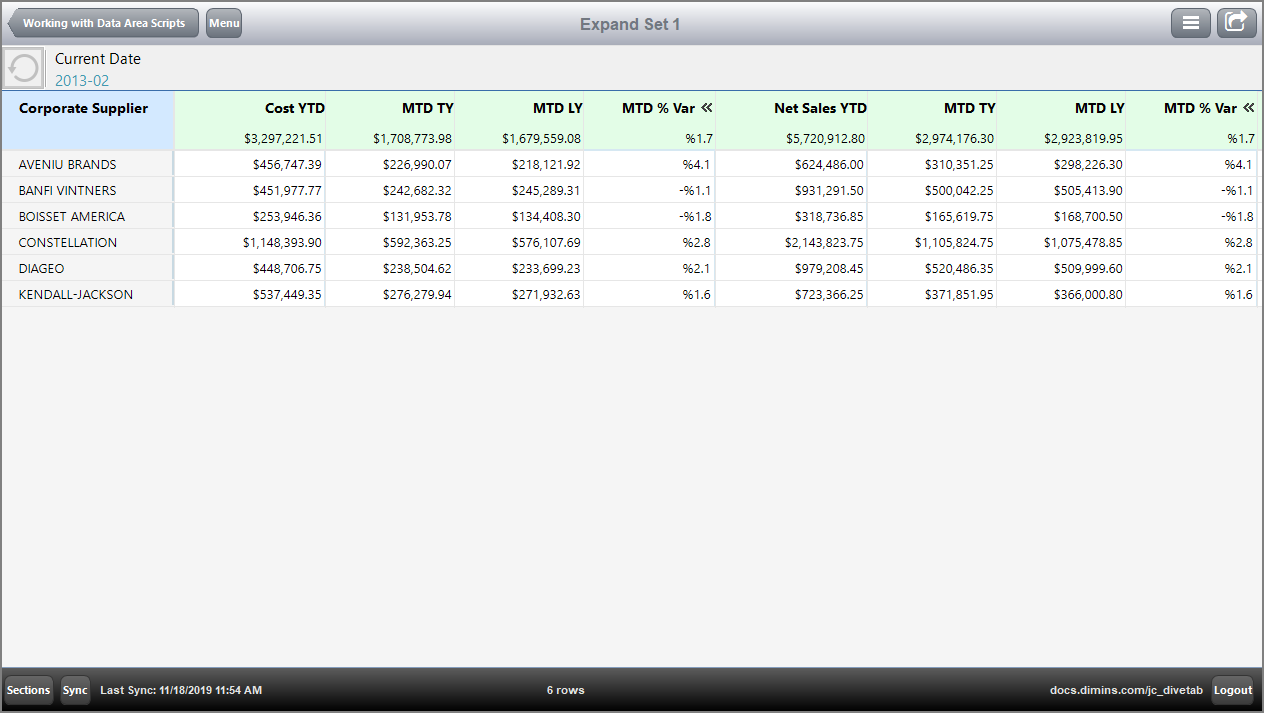Open the hamburger navigation menu
This screenshot has height=713, width=1264.
pyautogui.click(x=1190, y=22)
